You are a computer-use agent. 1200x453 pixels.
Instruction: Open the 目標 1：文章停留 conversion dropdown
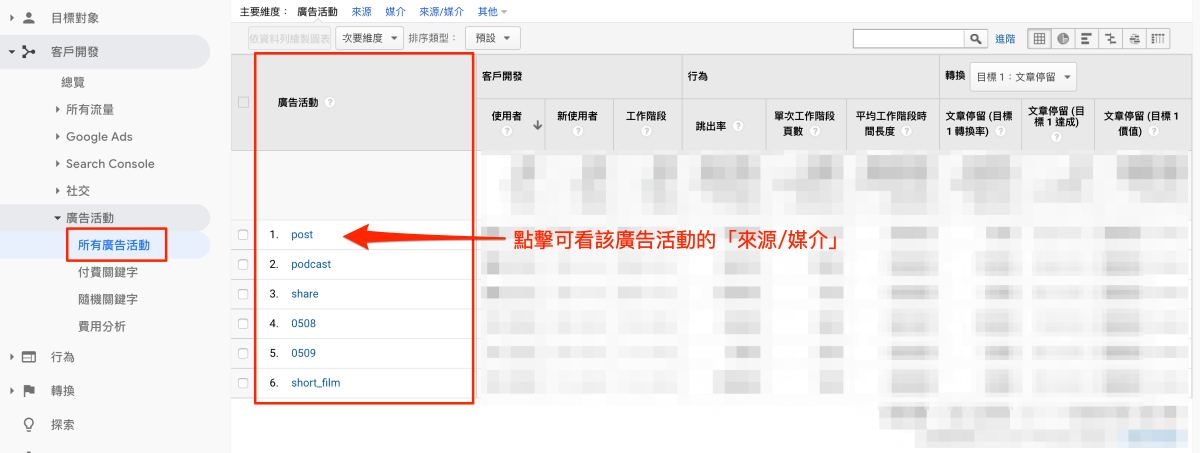pos(1023,77)
